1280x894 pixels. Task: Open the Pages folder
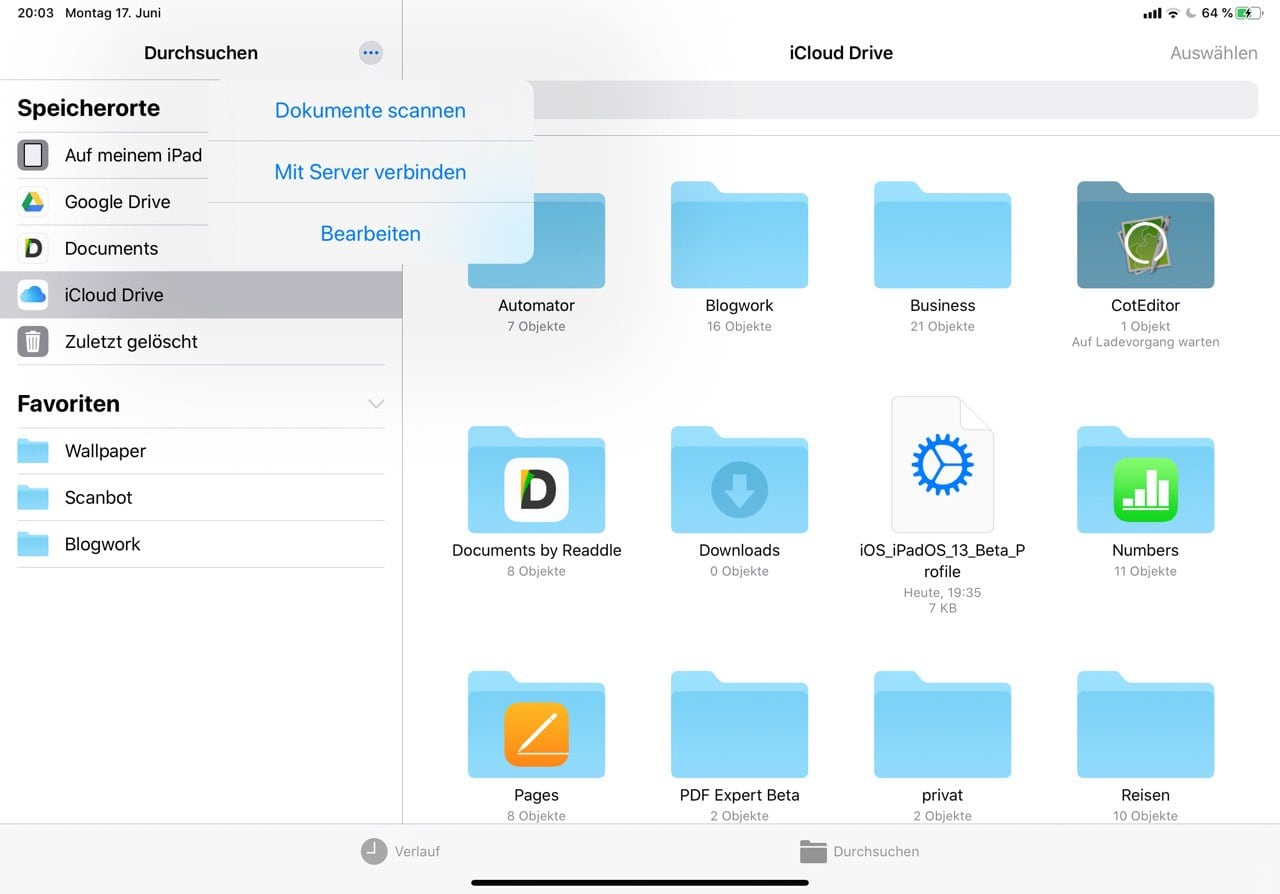coord(536,745)
